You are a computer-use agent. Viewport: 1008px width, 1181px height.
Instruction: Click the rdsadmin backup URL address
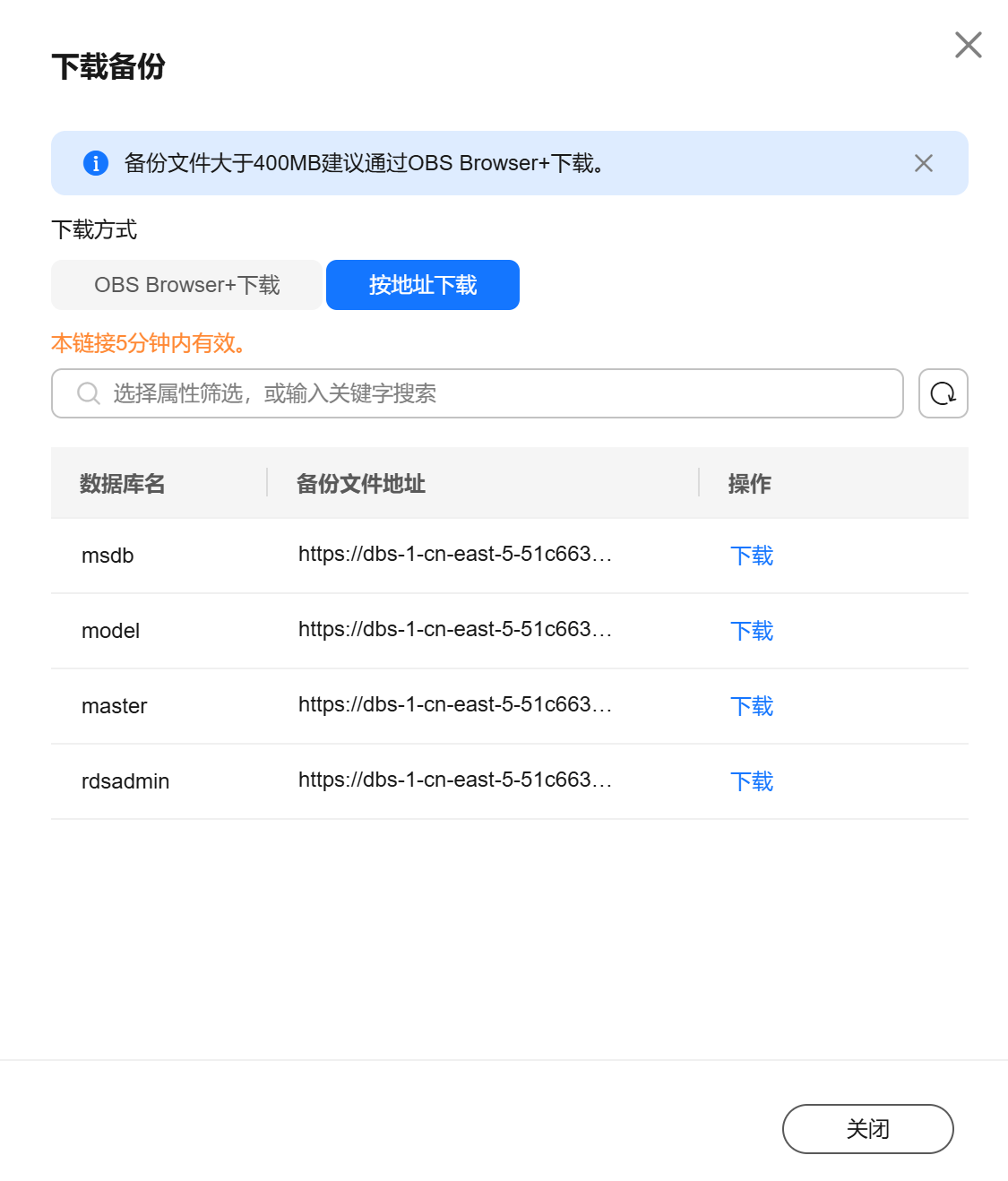click(455, 780)
